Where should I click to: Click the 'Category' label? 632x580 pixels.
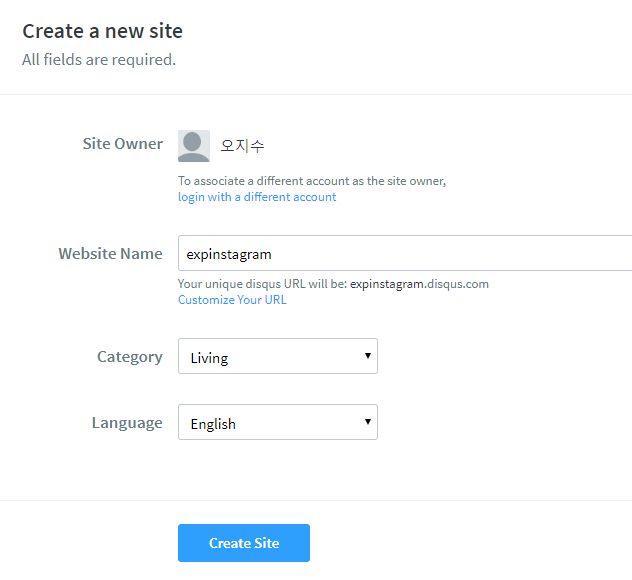130,357
